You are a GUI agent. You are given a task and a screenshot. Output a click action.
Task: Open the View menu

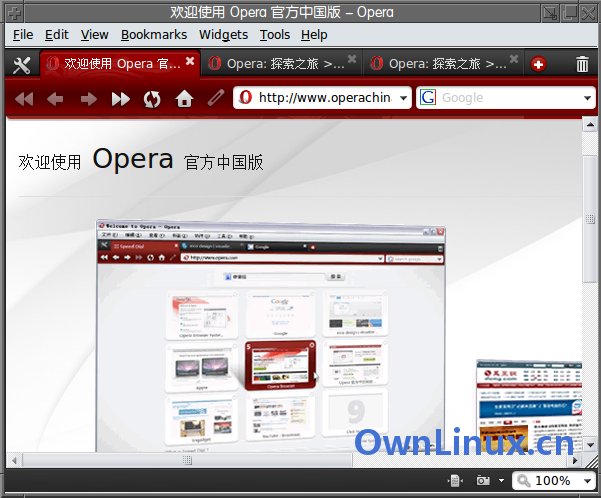click(x=95, y=35)
